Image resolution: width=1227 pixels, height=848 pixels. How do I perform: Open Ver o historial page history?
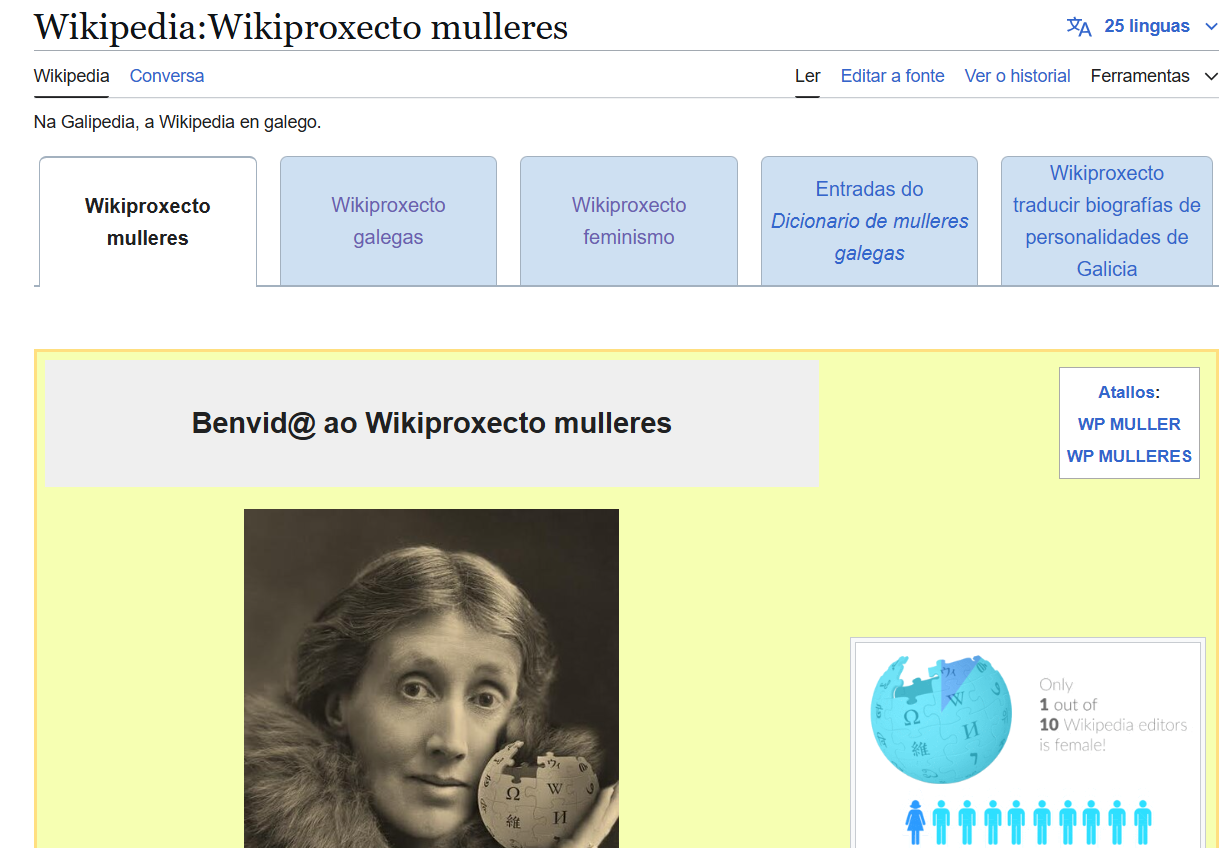click(1018, 76)
